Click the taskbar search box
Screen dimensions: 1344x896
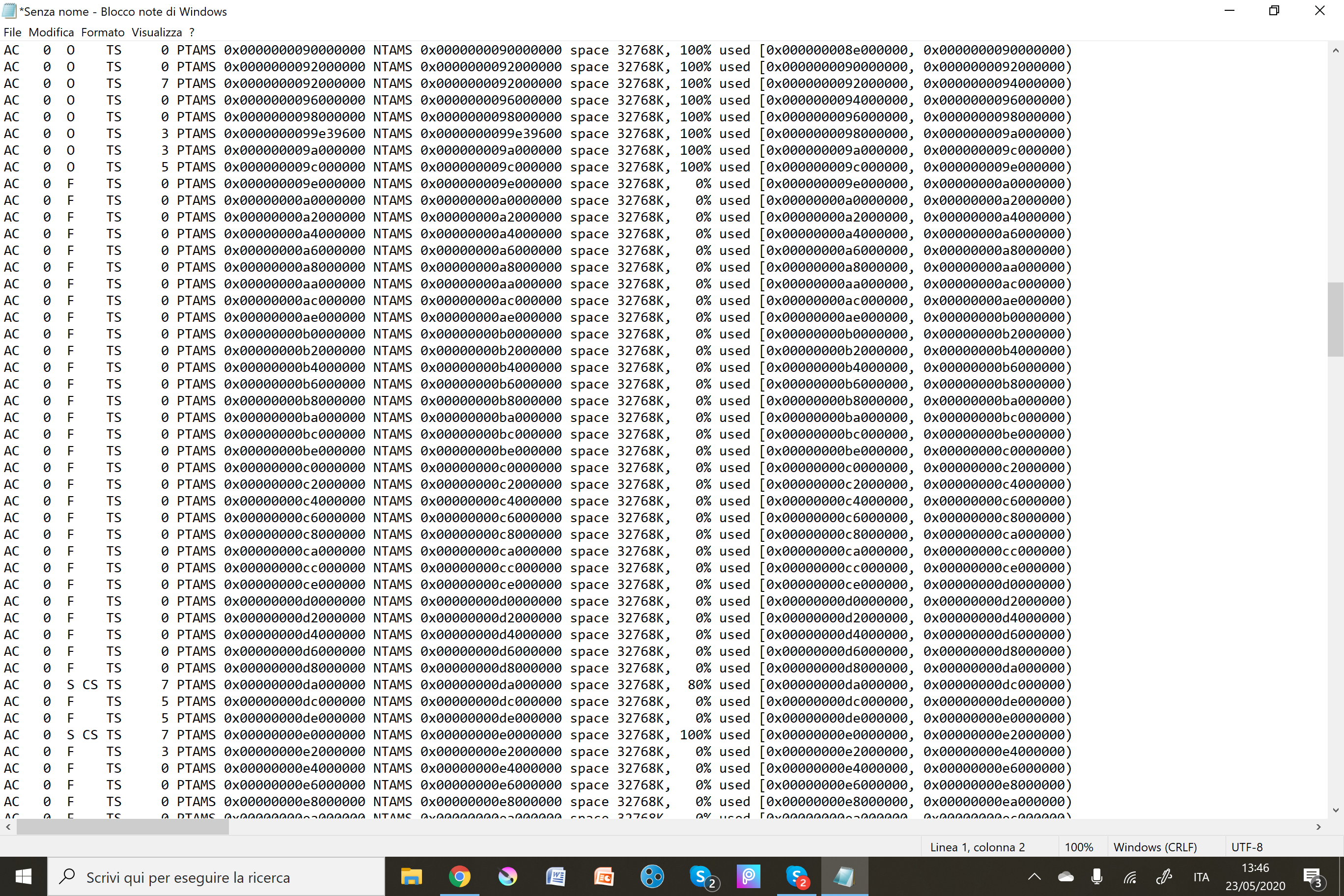pos(216,877)
